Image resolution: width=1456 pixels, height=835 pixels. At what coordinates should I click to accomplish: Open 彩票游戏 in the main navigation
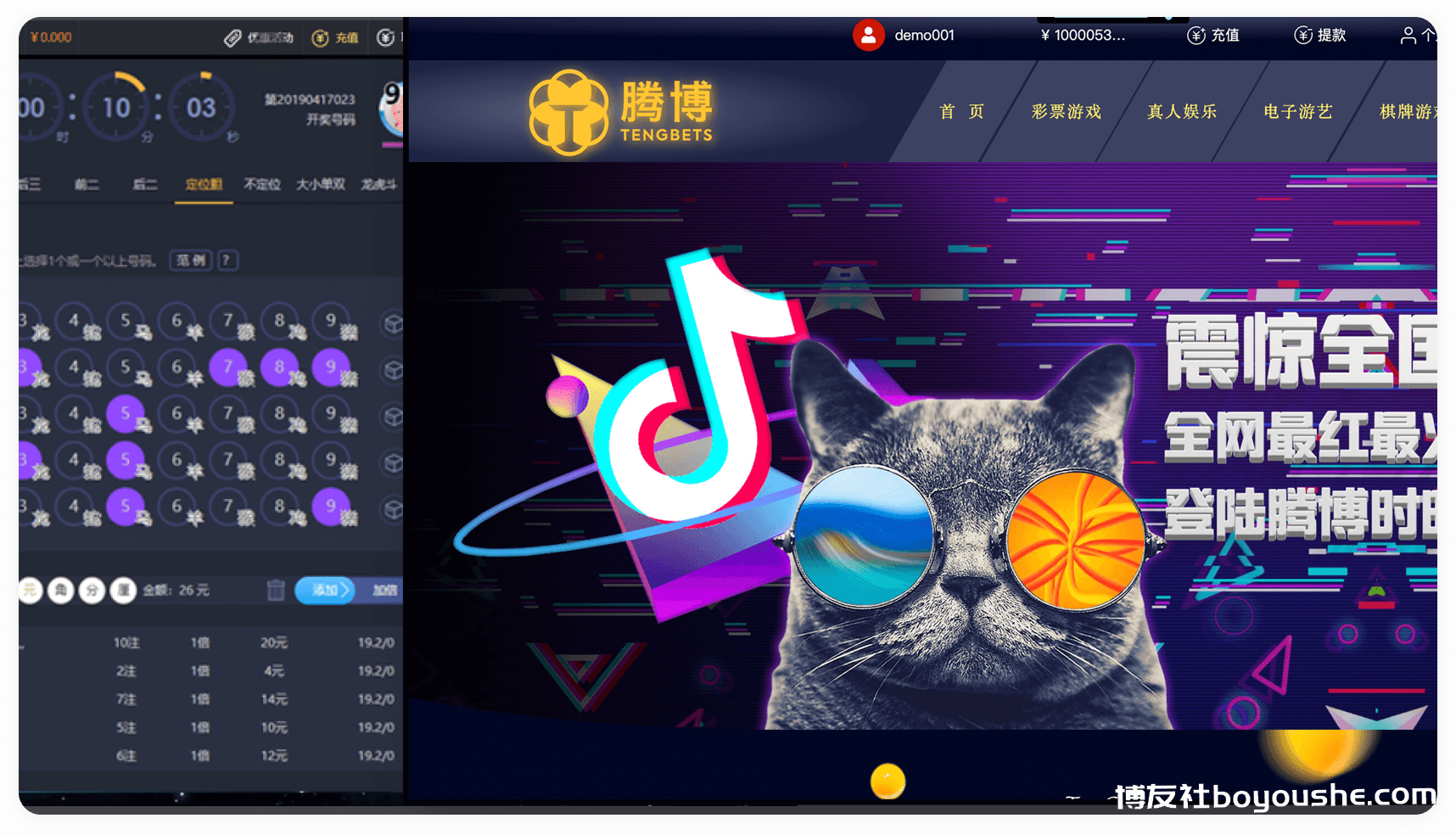click(x=1067, y=111)
